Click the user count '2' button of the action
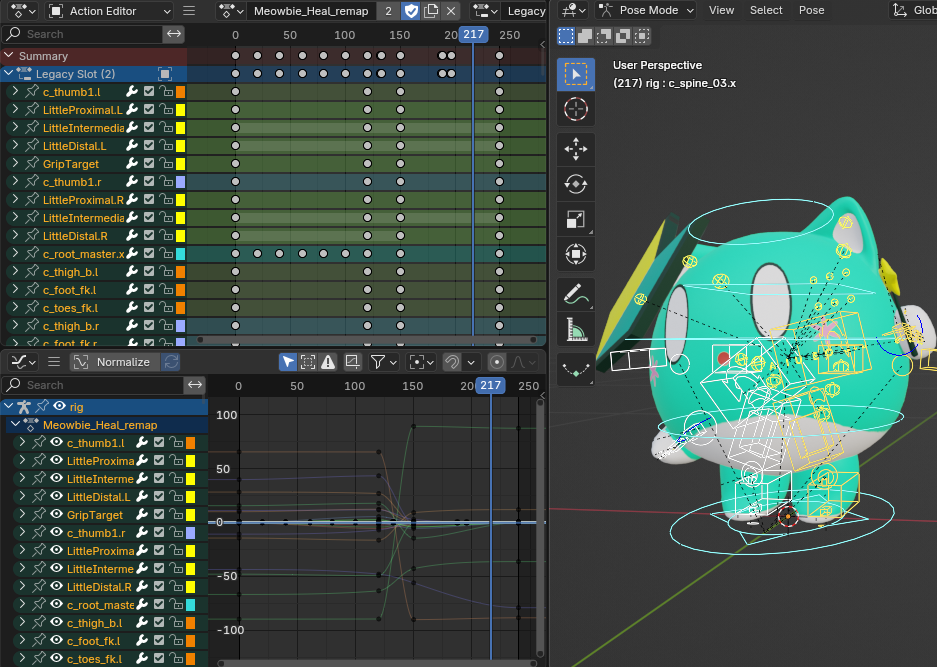This screenshot has width=937, height=667. pos(388,11)
